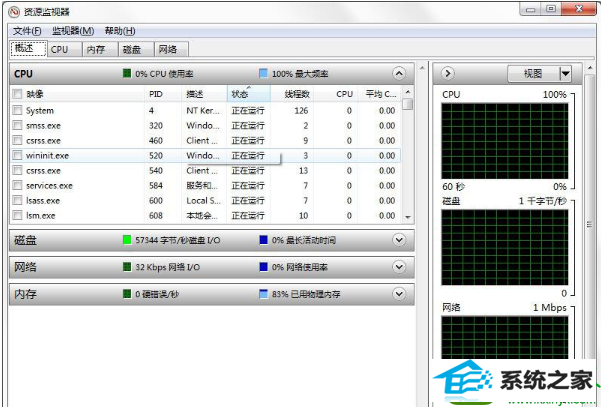Screen dimensions: 601x407
Task: Expand the 网络 section chevron
Action: tap(399, 267)
